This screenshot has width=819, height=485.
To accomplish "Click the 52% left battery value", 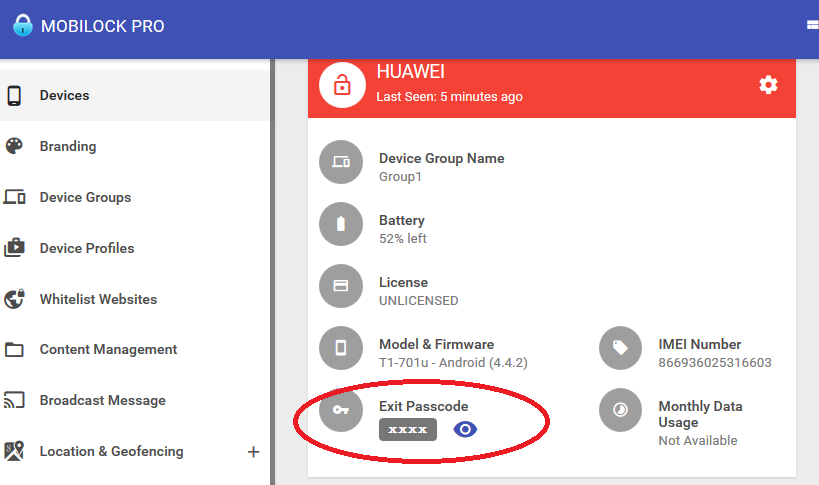I will (x=403, y=239).
